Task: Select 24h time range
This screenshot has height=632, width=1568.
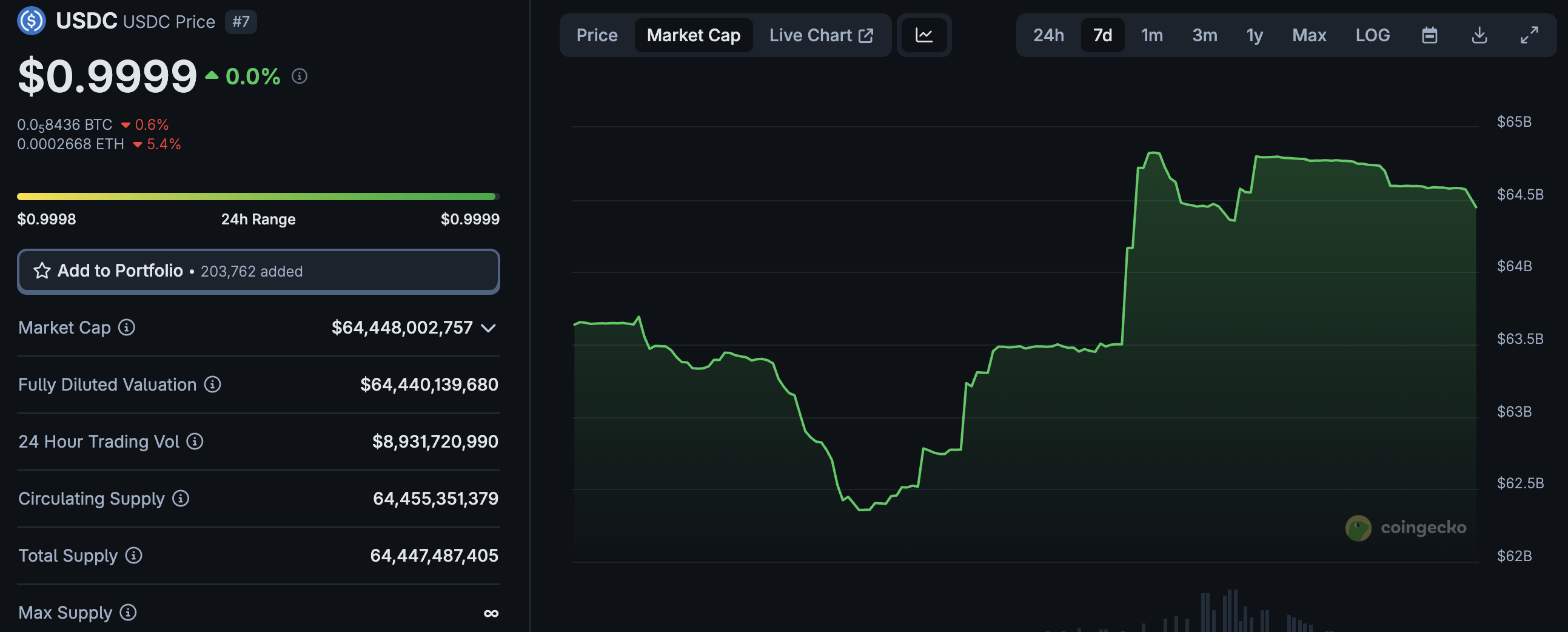Action: (1048, 35)
